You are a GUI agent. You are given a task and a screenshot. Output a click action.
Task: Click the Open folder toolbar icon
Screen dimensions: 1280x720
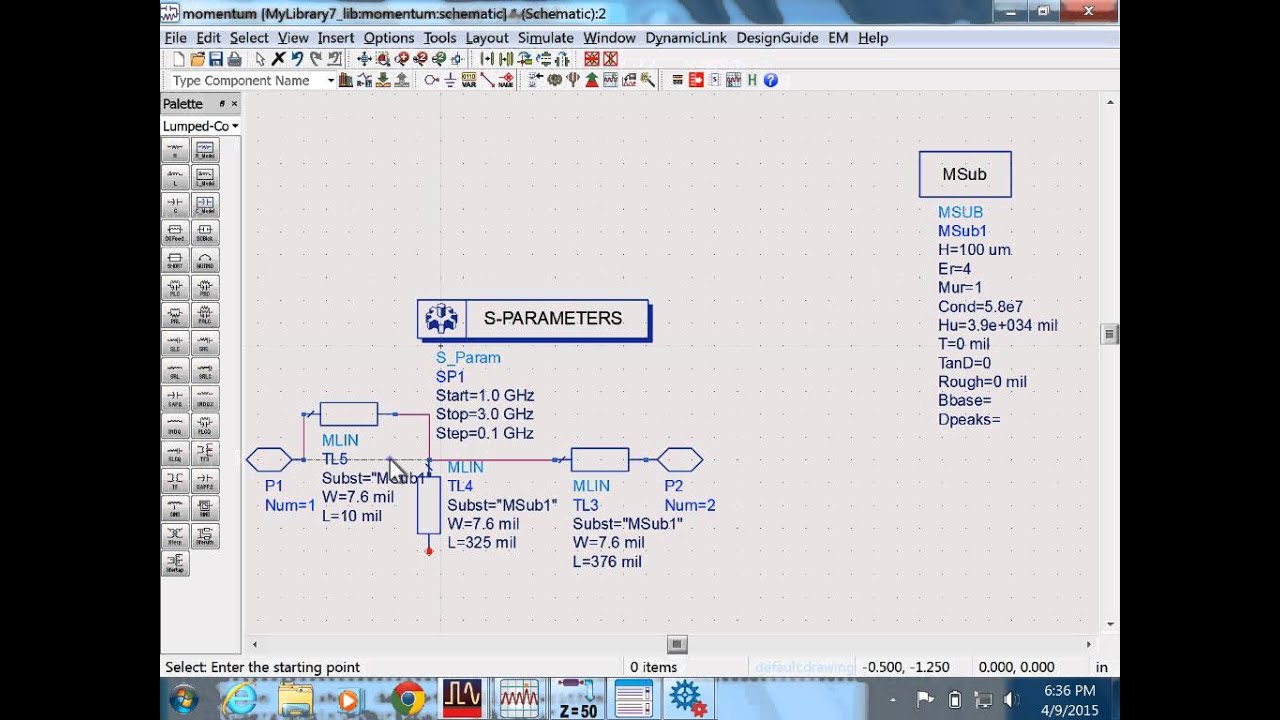pos(197,59)
